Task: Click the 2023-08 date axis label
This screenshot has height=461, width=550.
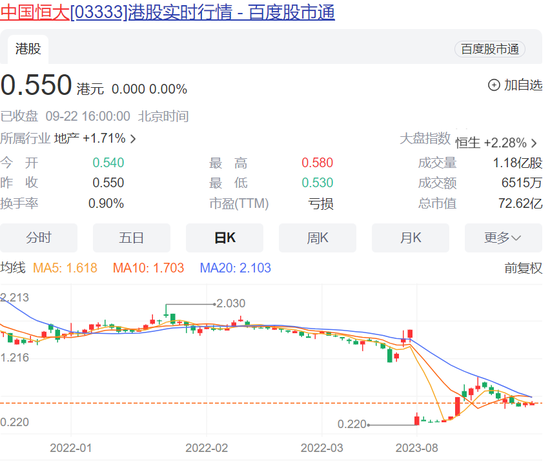Action: pyautogui.click(x=417, y=448)
